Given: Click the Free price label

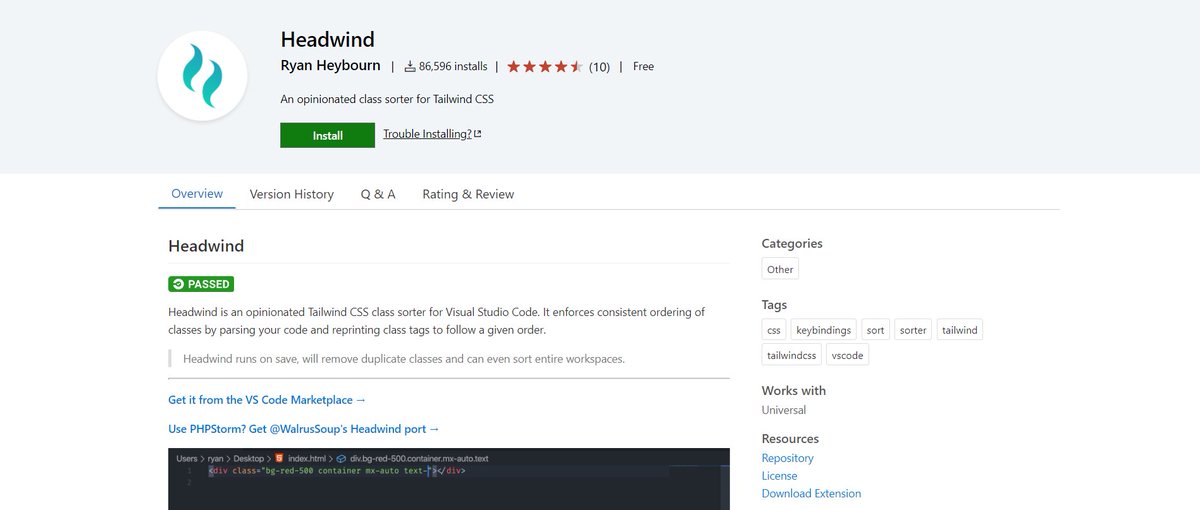Looking at the screenshot, I should tap(643, 67).
